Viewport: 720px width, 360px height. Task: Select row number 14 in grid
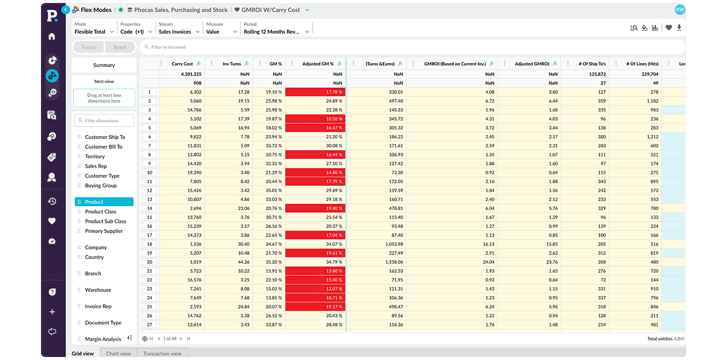point(149,208)
